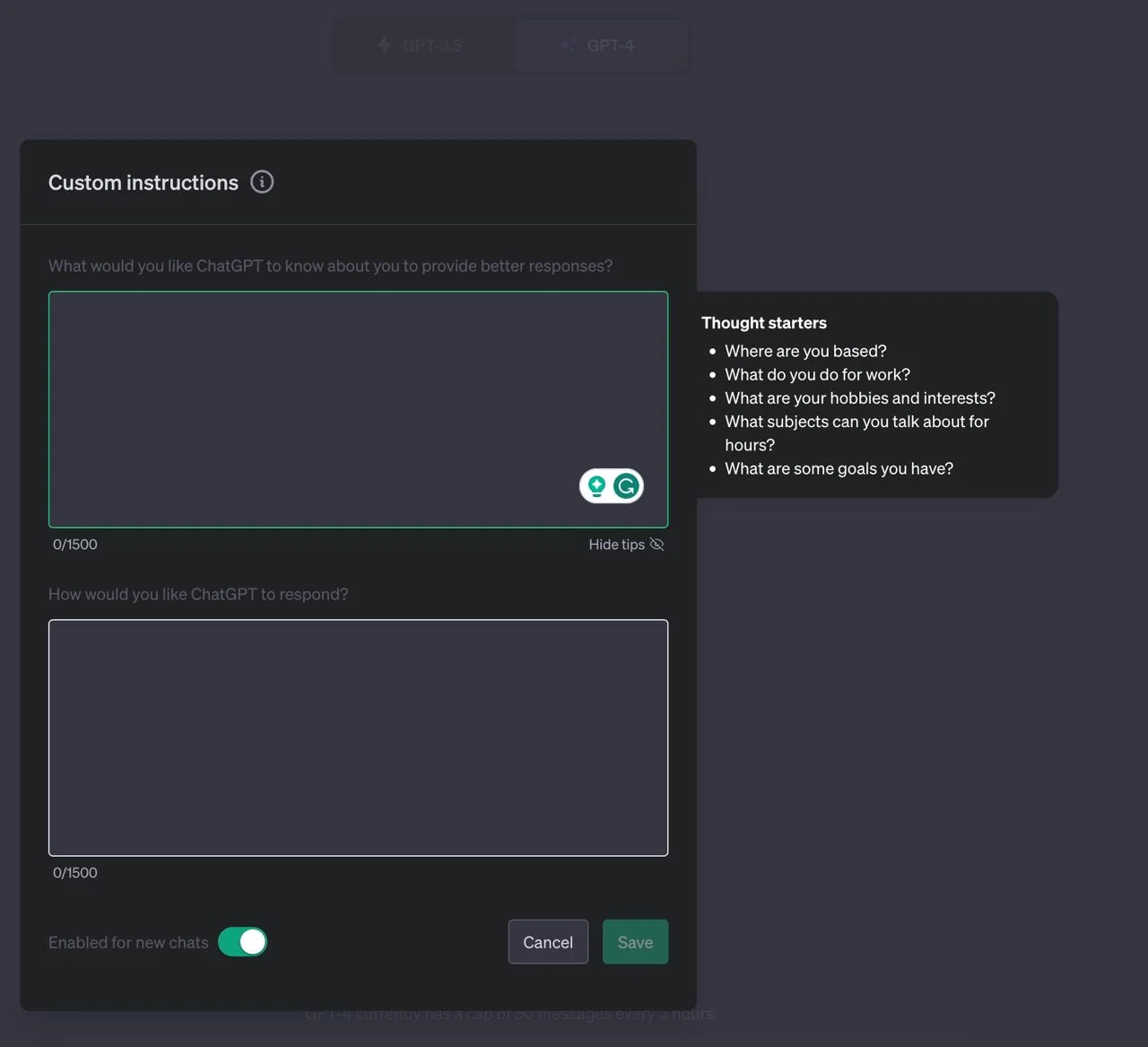Click the sparkle icon for GPT-4

pyautogui.click(x=568, y=45)
